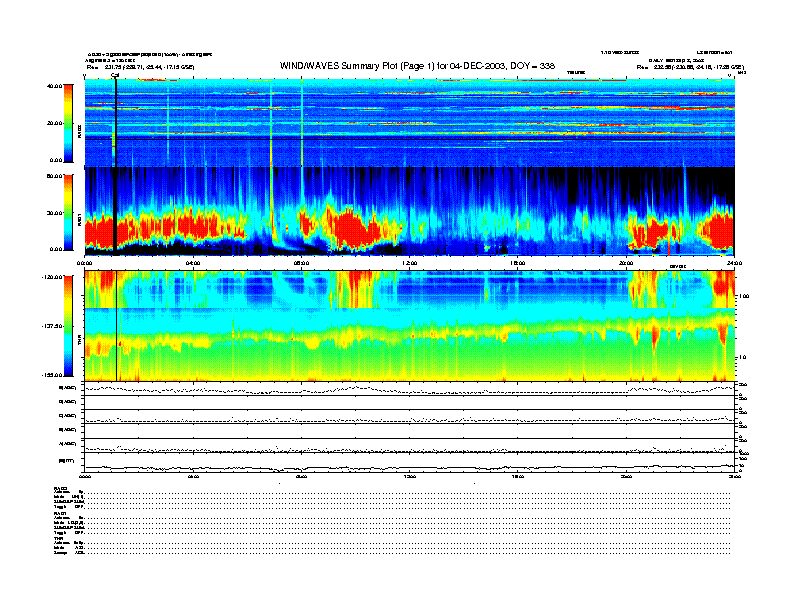Click the 24:00 tick below RAD1 panel
The width and height of the screenshot is (792, 612).
734,263
